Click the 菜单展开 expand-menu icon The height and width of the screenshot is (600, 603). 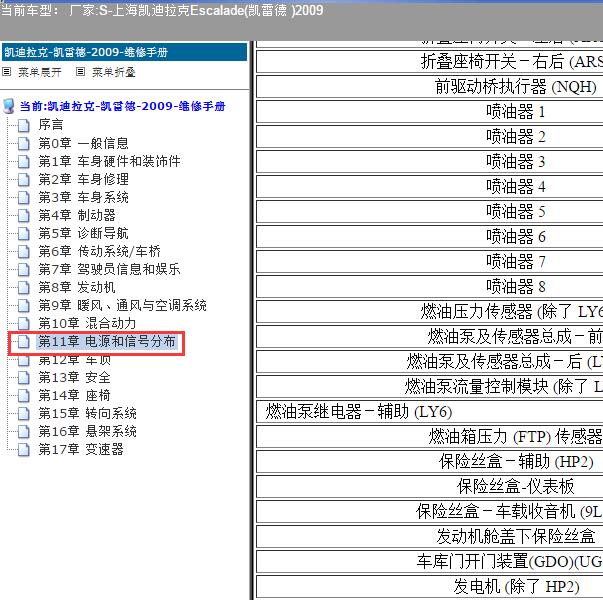point(7,72)
